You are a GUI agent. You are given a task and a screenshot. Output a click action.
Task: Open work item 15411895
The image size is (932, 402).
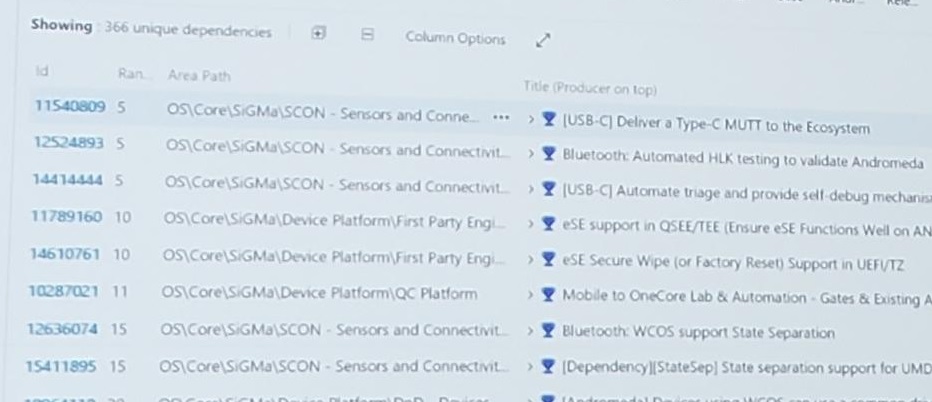pos(61,366)
